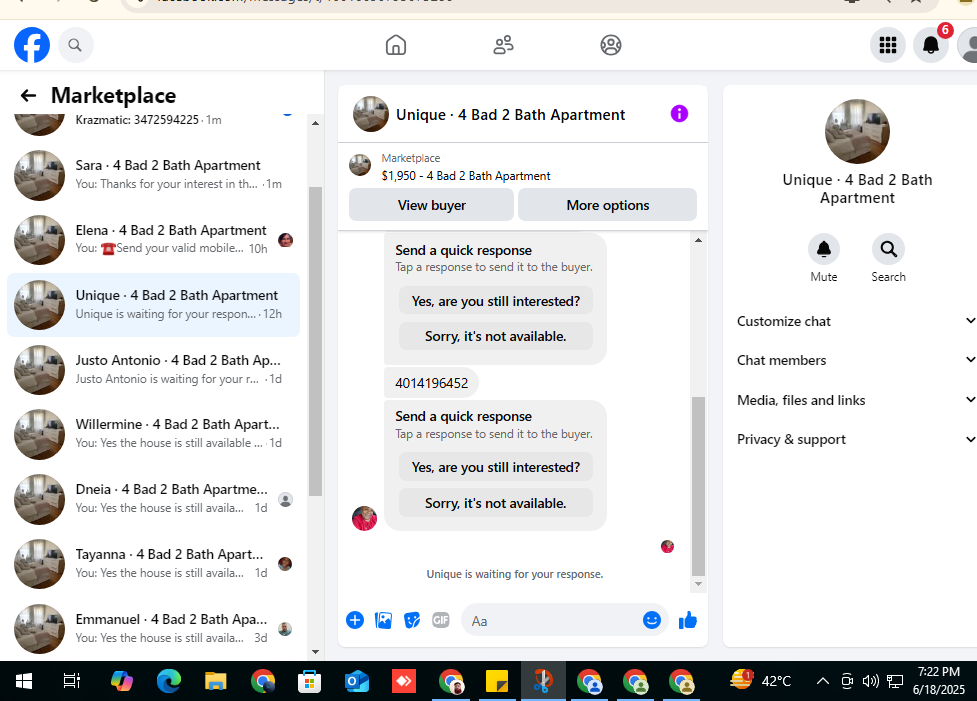Screen dimensions: 977x701
Task: Expand Customize chat section
Action: coord(856,322)
